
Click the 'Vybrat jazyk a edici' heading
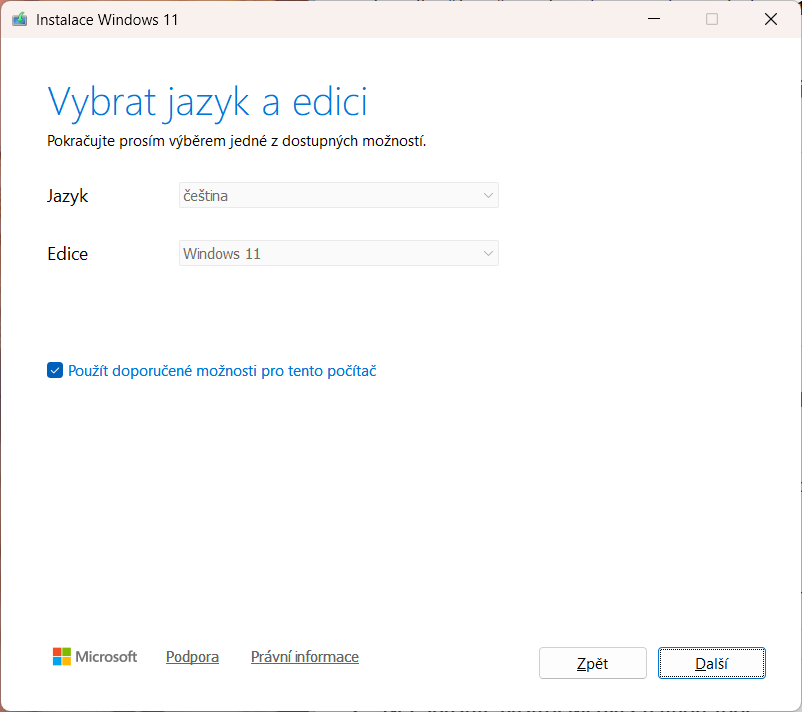[x=207, y=102]
